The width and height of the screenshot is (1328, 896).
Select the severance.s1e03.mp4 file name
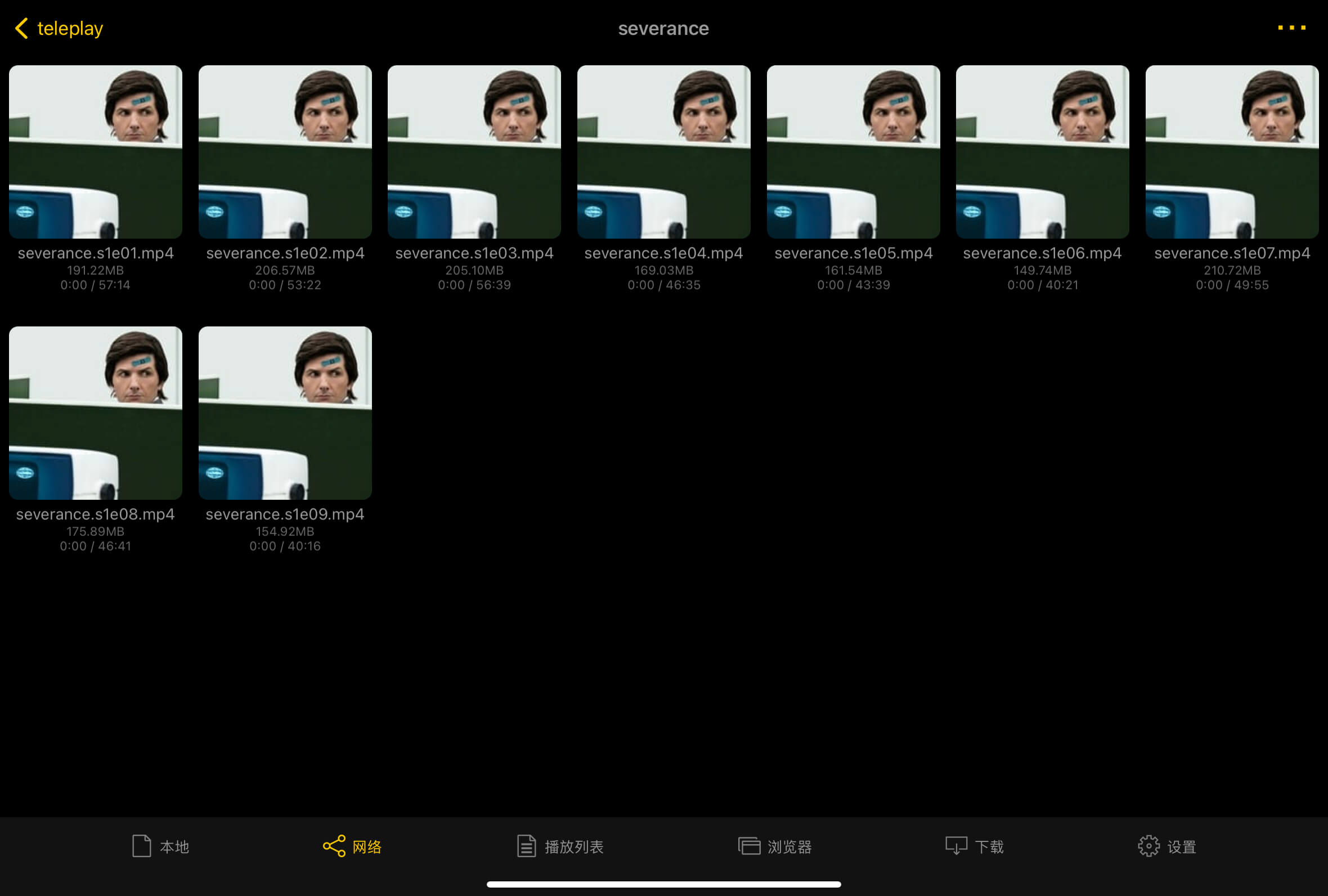click(x=474, y=253)
